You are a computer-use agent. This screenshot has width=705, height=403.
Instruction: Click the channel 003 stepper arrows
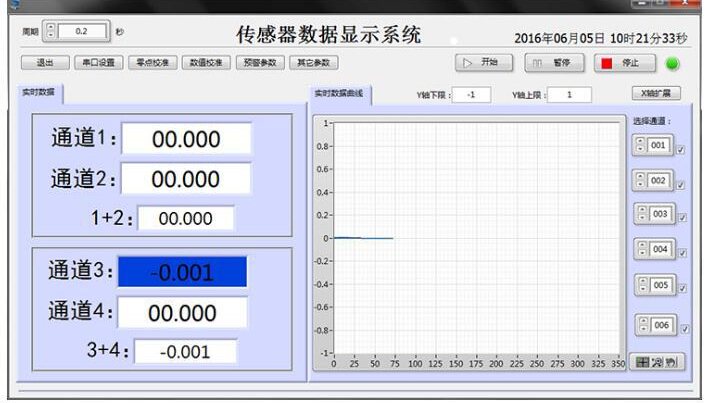coord(642,214)
